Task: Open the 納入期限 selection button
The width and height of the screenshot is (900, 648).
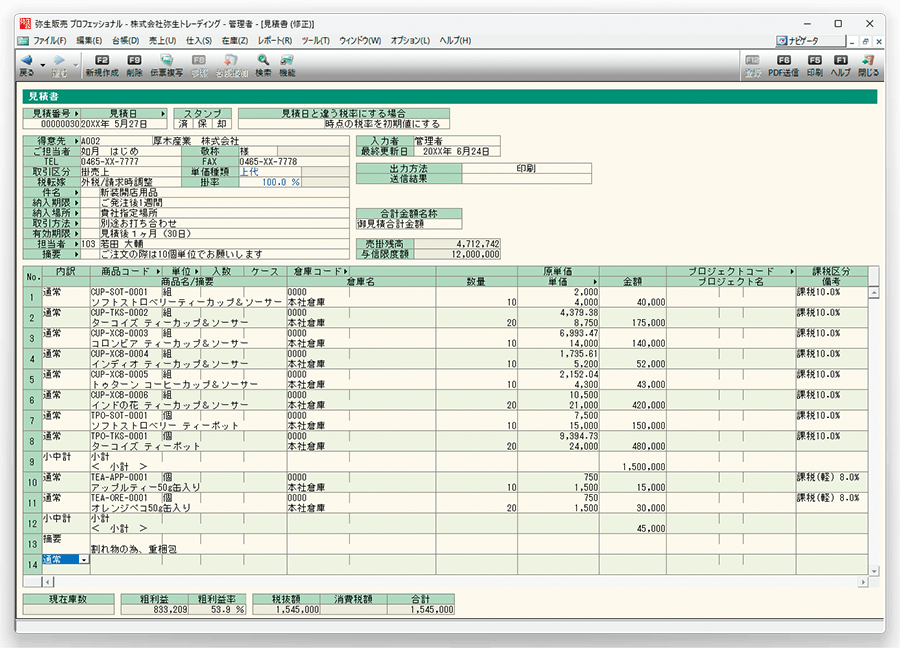Action: [x=52, y=203]
